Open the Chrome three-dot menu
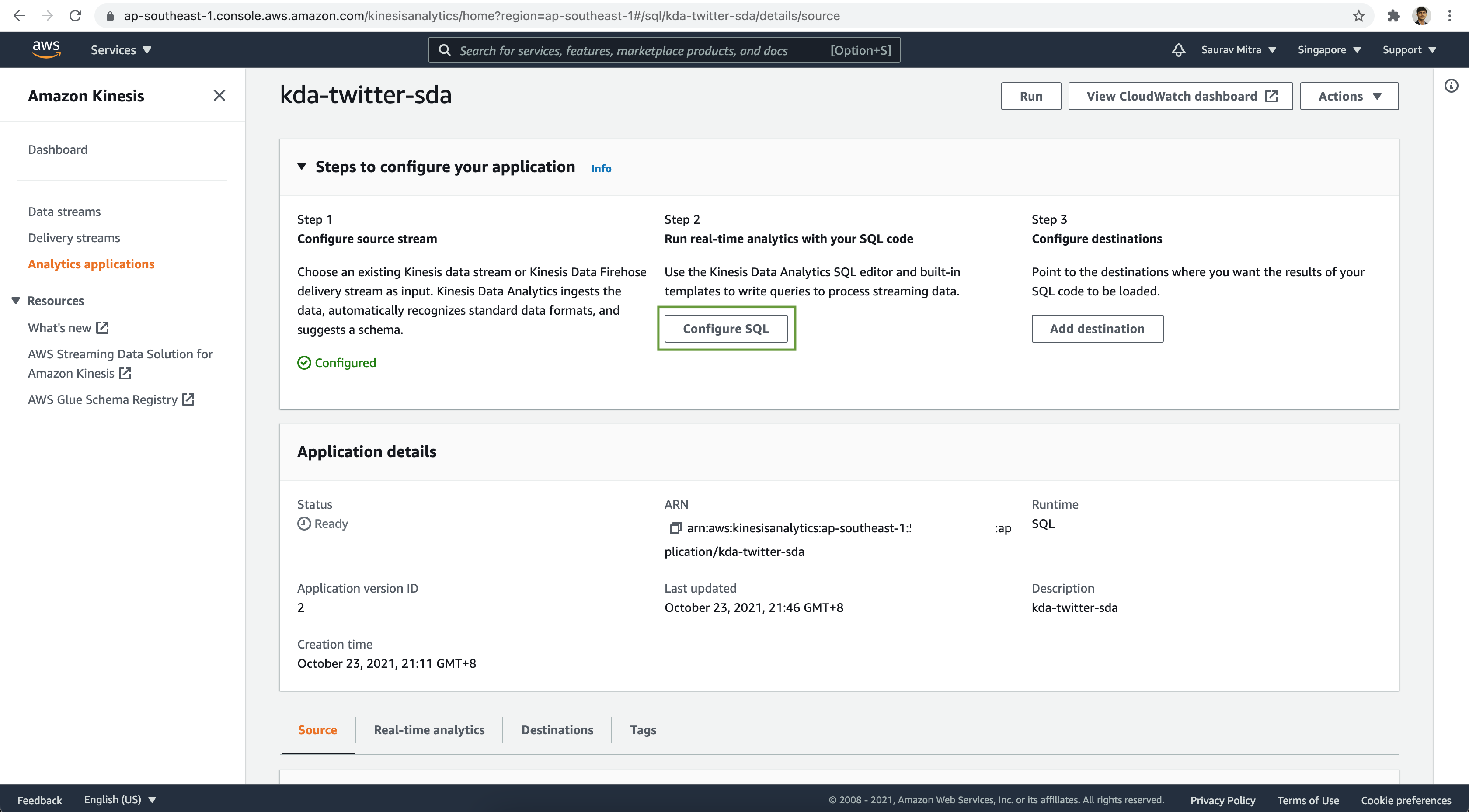 (1449, 15)
